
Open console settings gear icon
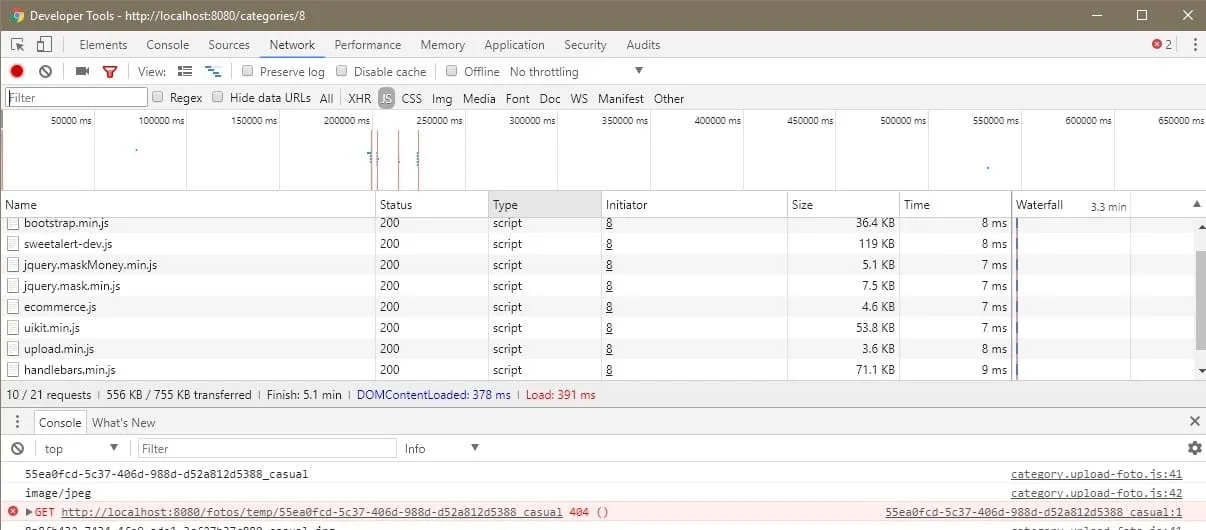pyautogui.click(x=1194, y=449)
